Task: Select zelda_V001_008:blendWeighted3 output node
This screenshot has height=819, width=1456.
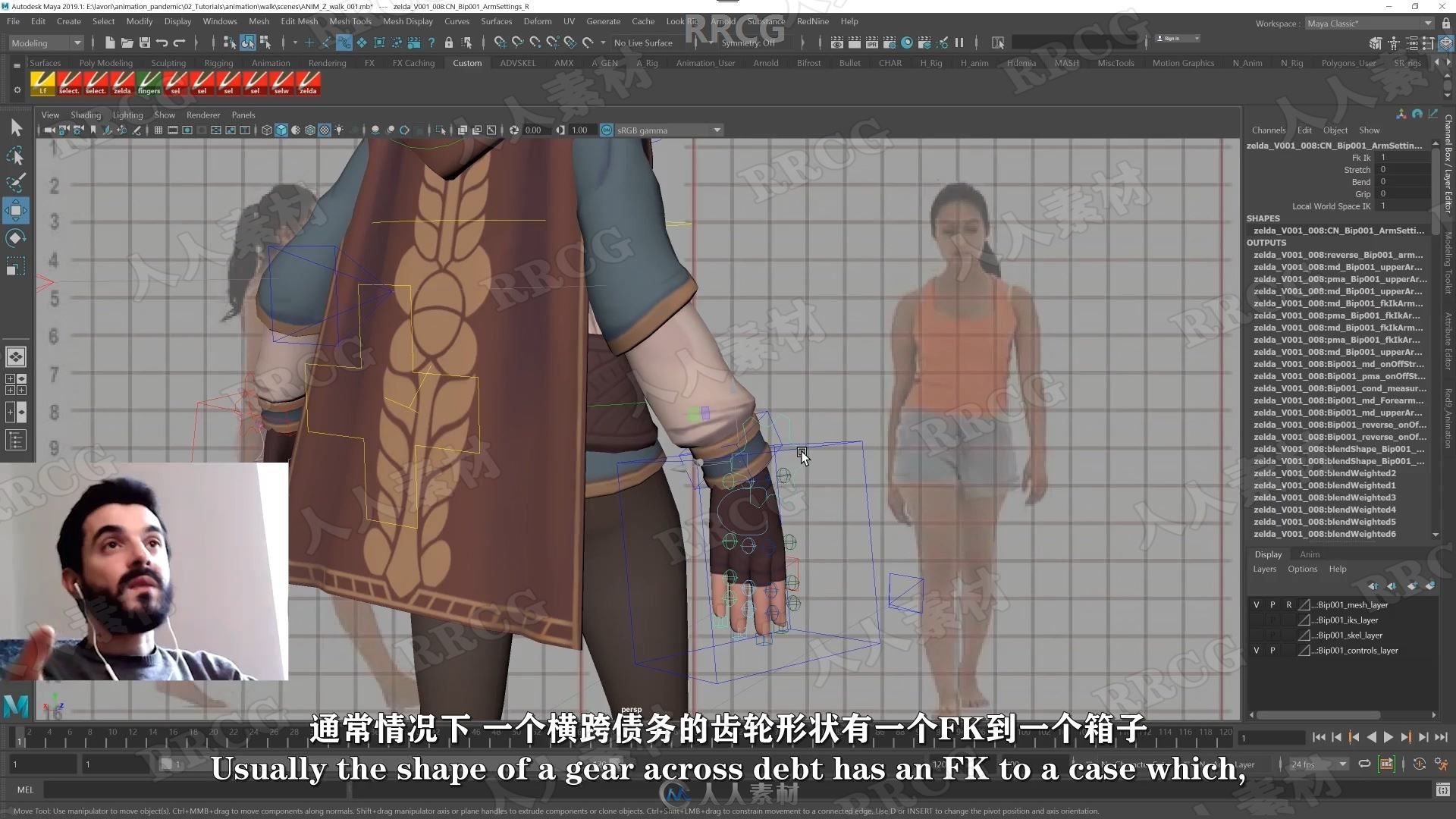Action: [x=1324, y=497]
